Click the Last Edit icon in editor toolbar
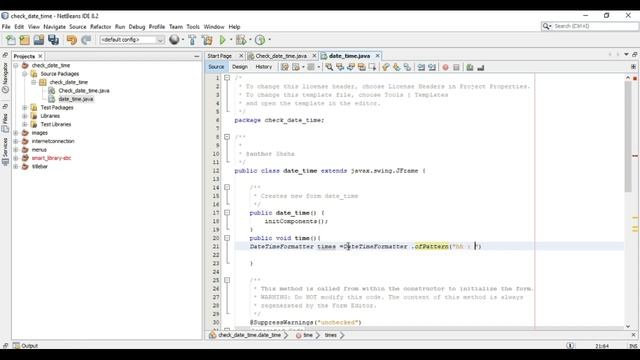Image resolution: width=640 pixels, height=360 pixels. point(285,67)
